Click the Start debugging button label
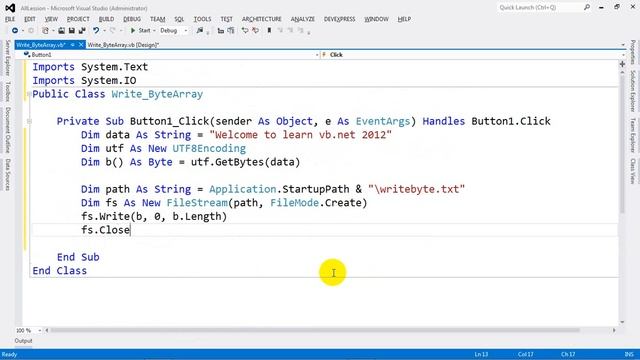Viewport: 640px width, 360px height. [x=144, y=31]
